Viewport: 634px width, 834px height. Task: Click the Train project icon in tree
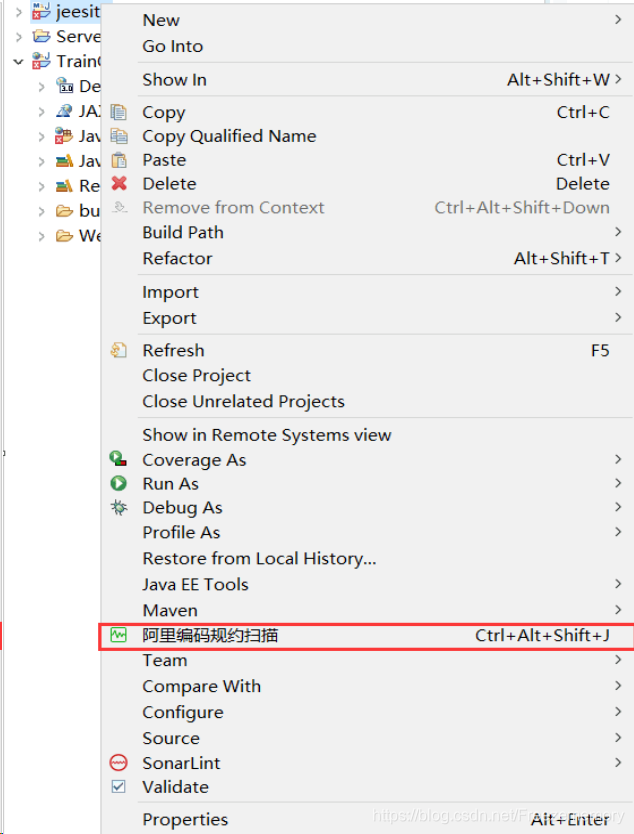41,61
